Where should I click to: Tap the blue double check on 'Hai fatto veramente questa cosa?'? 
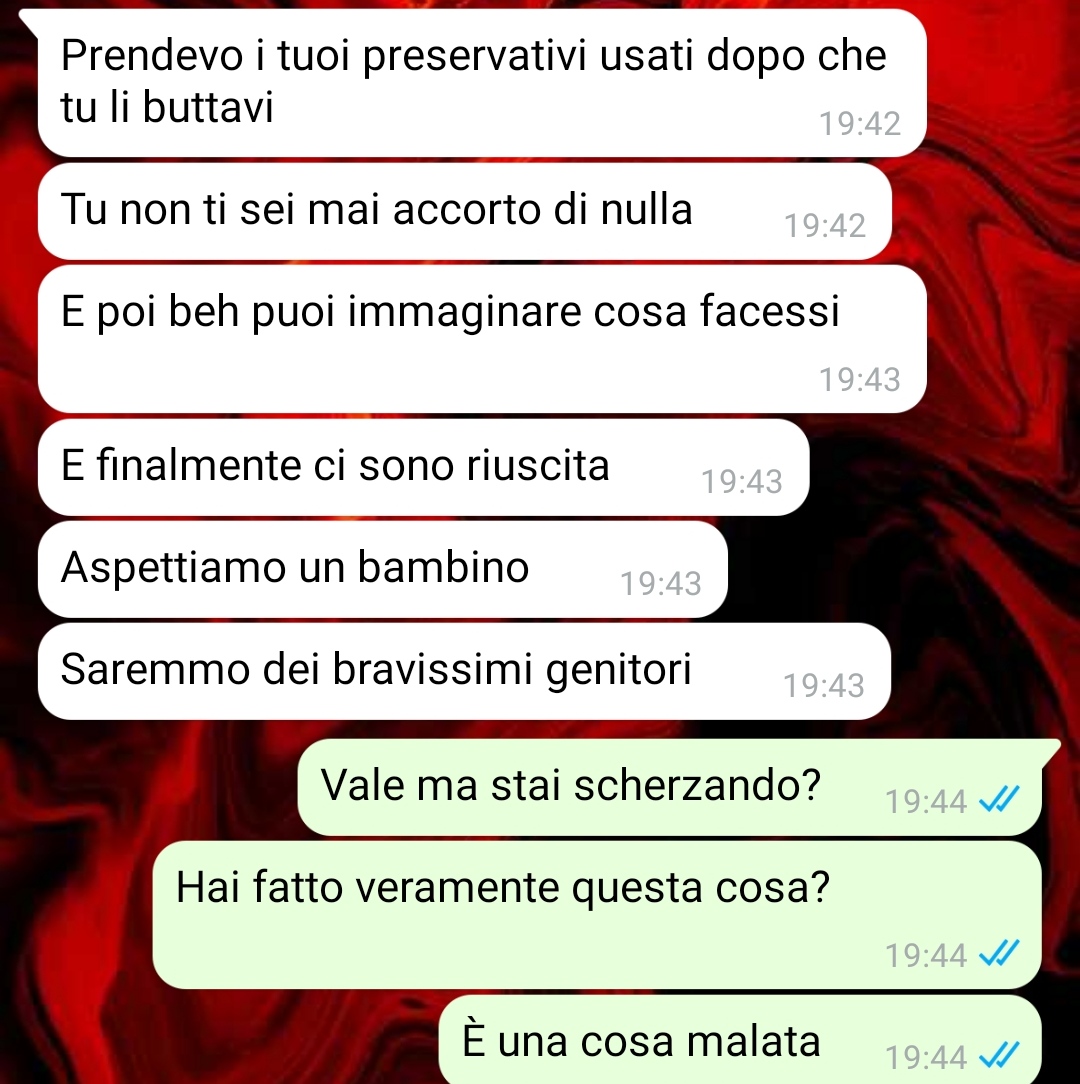999,954
